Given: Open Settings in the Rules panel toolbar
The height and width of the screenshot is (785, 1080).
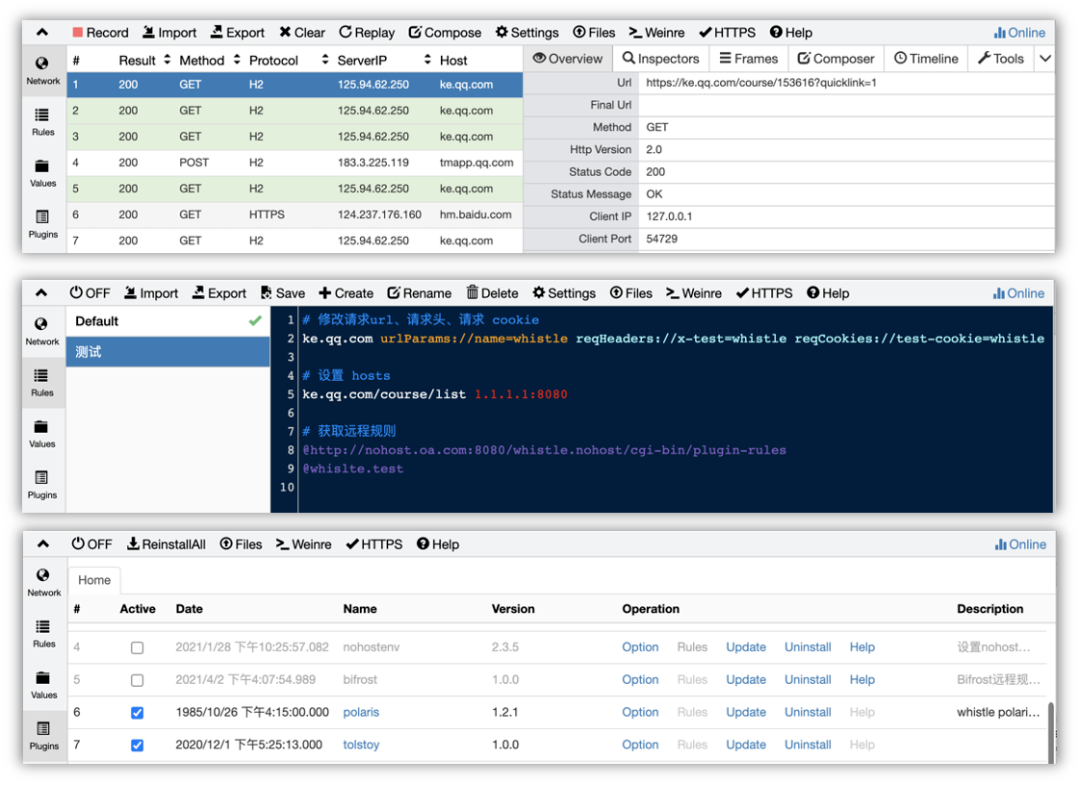Looking at the screenshot, I should tap(564, 293).
